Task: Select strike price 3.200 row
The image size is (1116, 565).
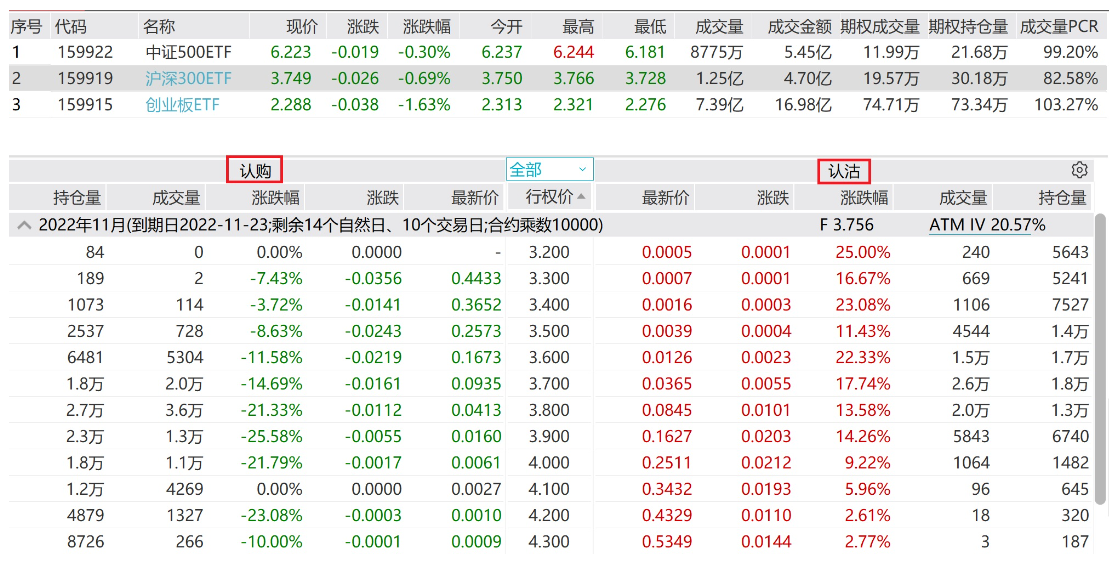Action: point(549,252)
